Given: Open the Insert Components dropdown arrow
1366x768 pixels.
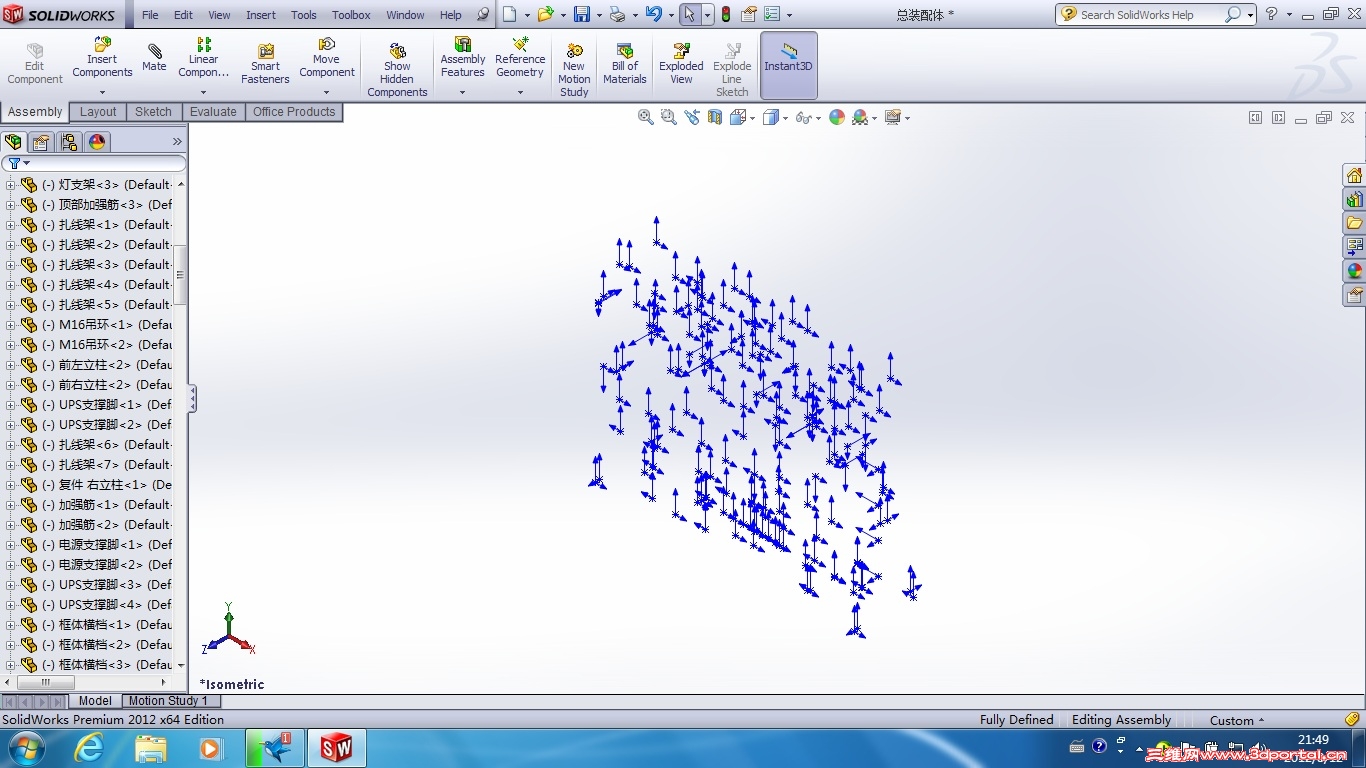Looking at the screenshot, I should point(102,92).
